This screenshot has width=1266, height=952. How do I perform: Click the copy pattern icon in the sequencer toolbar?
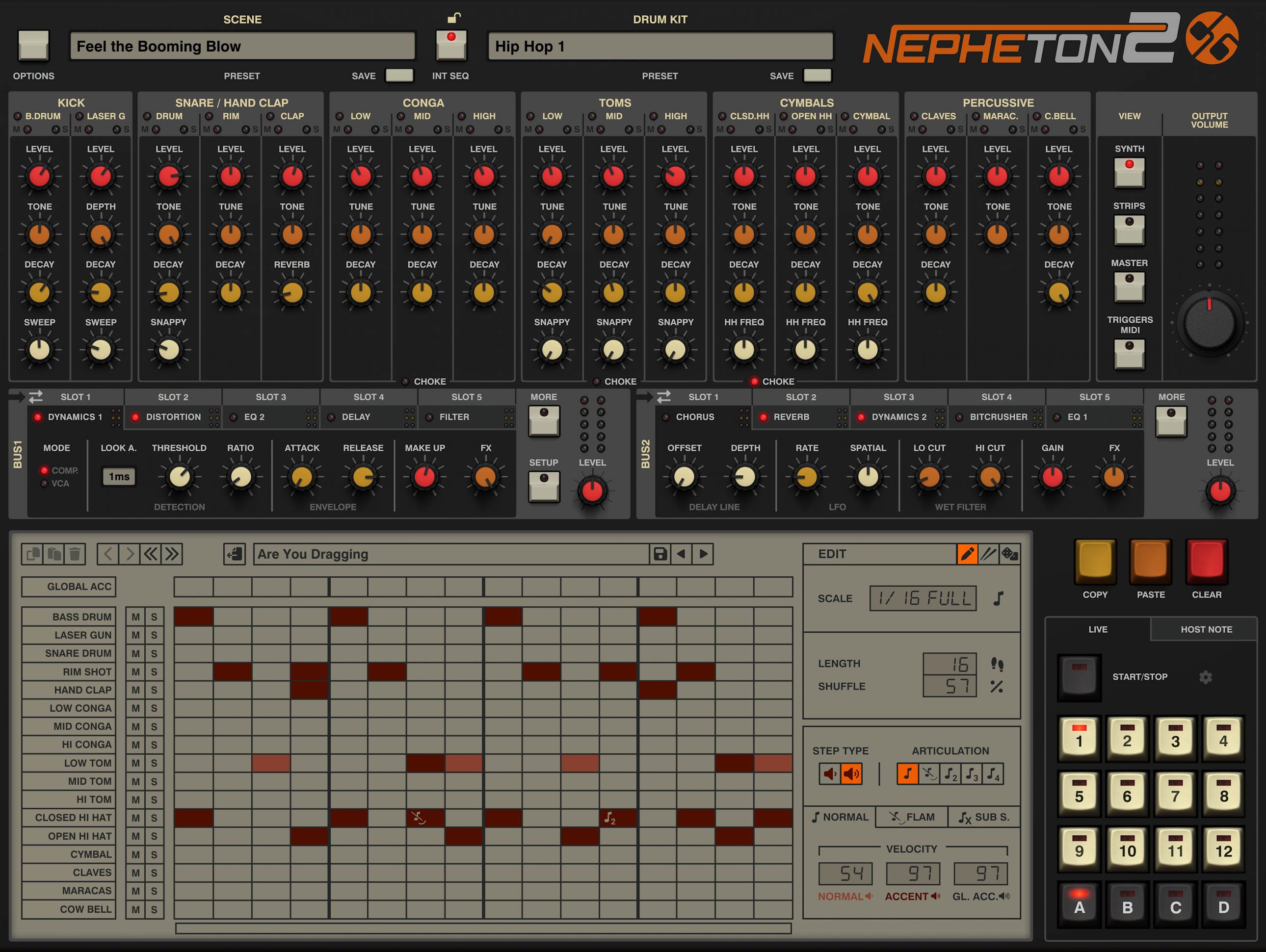click(32, 554)
